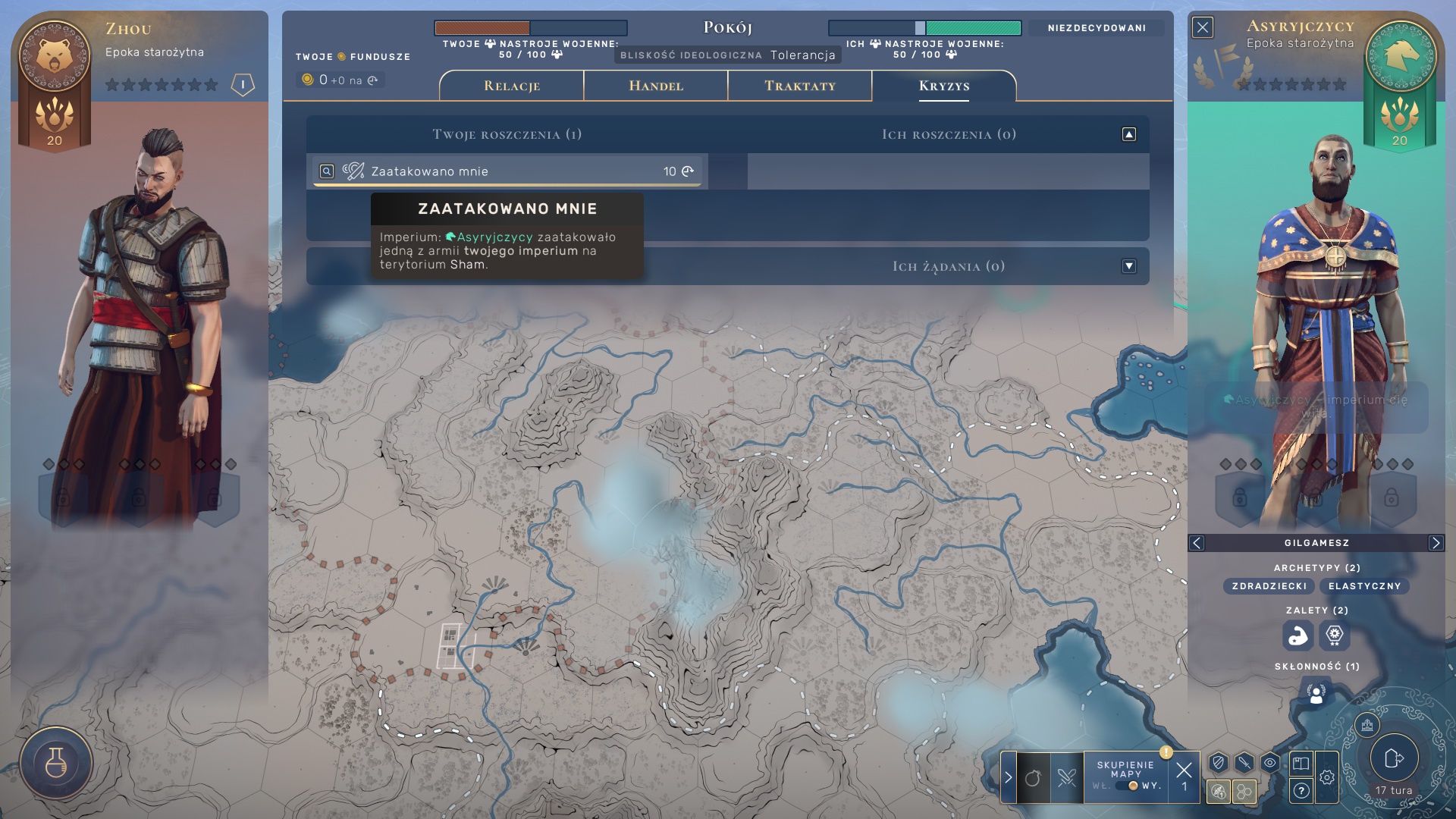The width and height of the screenshot is (1456, 819).
Task: Click the gear hexagon trait icon
Action: 1335,635
